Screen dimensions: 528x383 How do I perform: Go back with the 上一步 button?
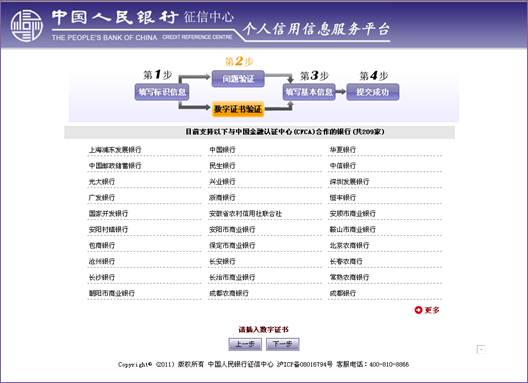(245, 344)
